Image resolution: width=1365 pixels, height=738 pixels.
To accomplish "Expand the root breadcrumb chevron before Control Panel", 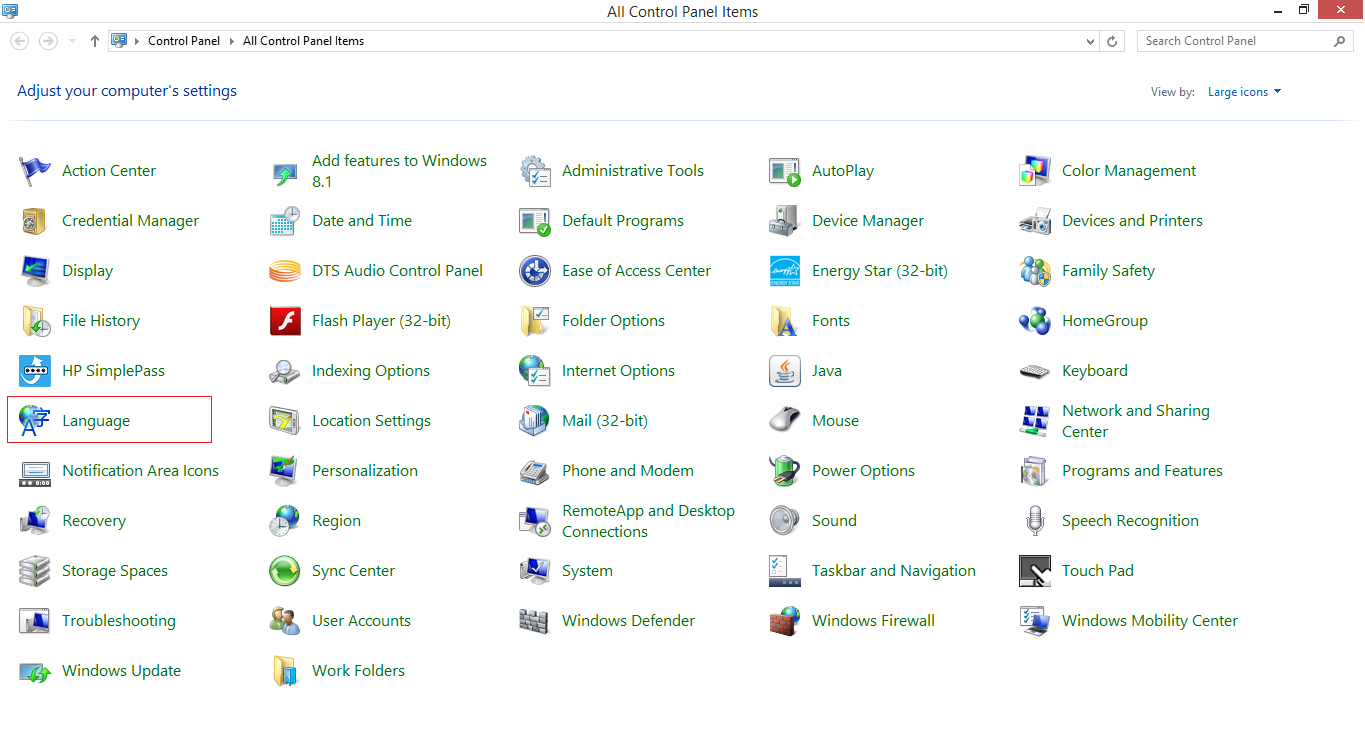I will (137, 42).
